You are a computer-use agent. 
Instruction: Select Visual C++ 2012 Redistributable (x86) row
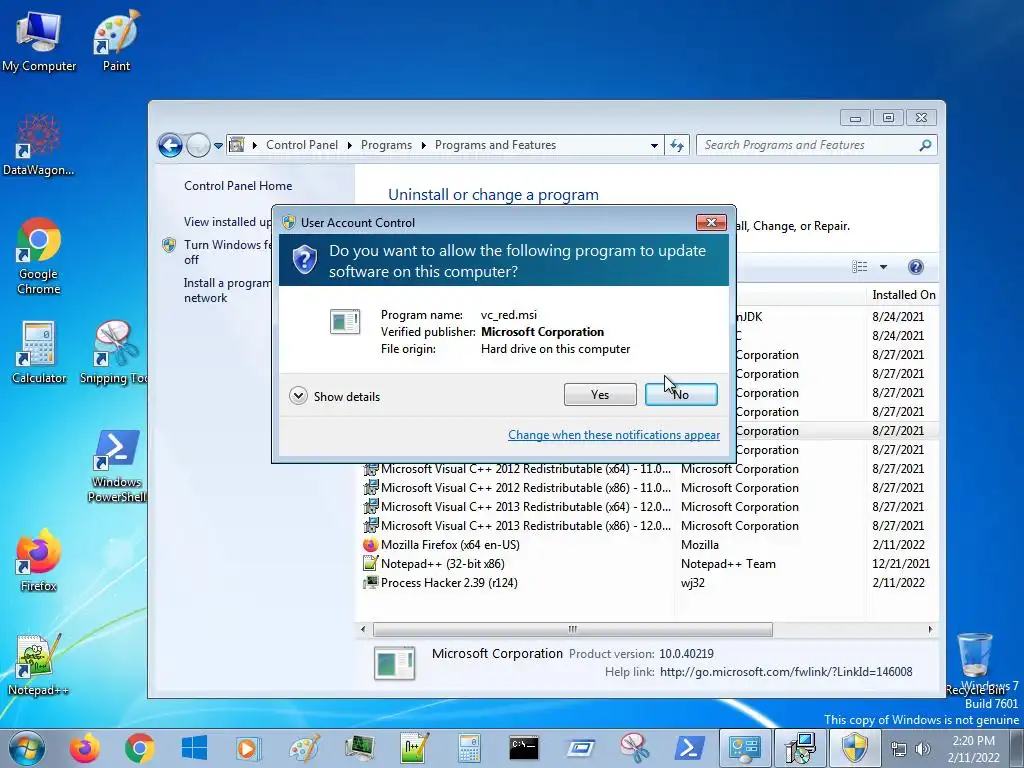[x=647, y=488]
